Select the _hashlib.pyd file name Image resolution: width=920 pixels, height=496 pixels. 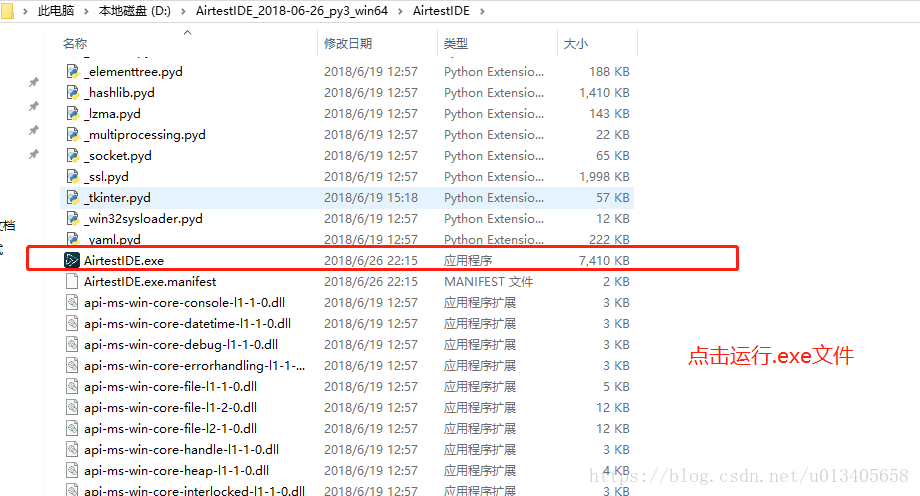[x=120, y=93]
